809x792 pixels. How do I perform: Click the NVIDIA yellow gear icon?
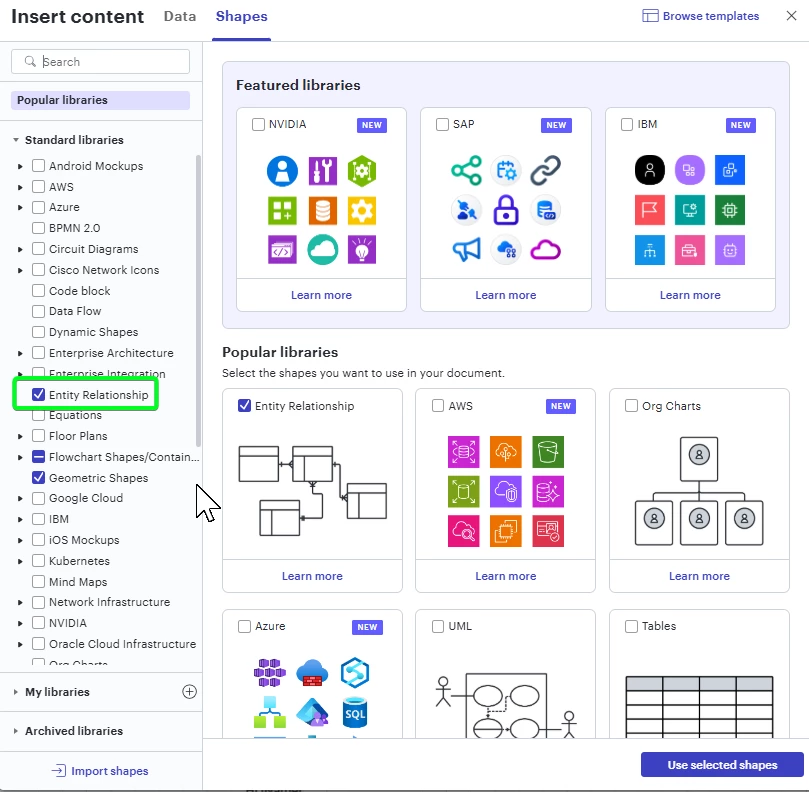click(362, 211)
